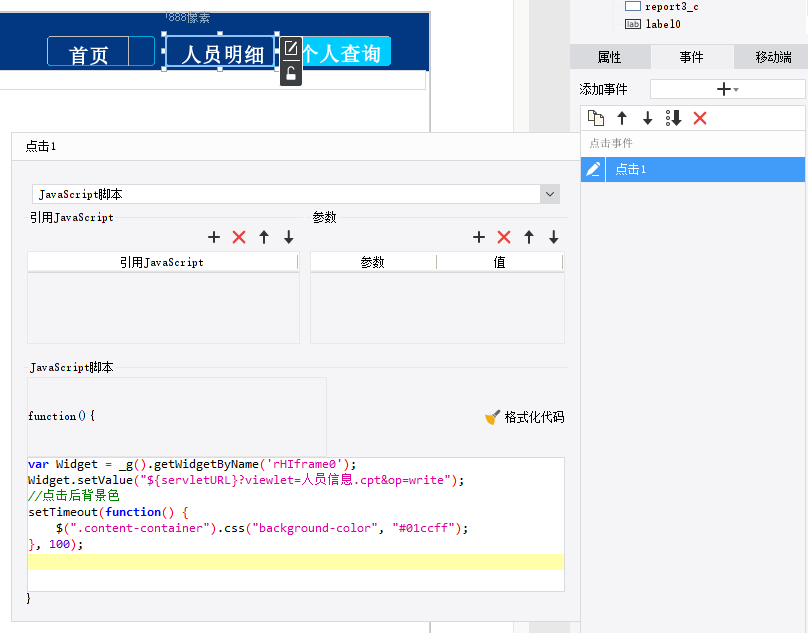Move event down in the events list toolbar
This screenshot has height=633, width=808.
648,118
